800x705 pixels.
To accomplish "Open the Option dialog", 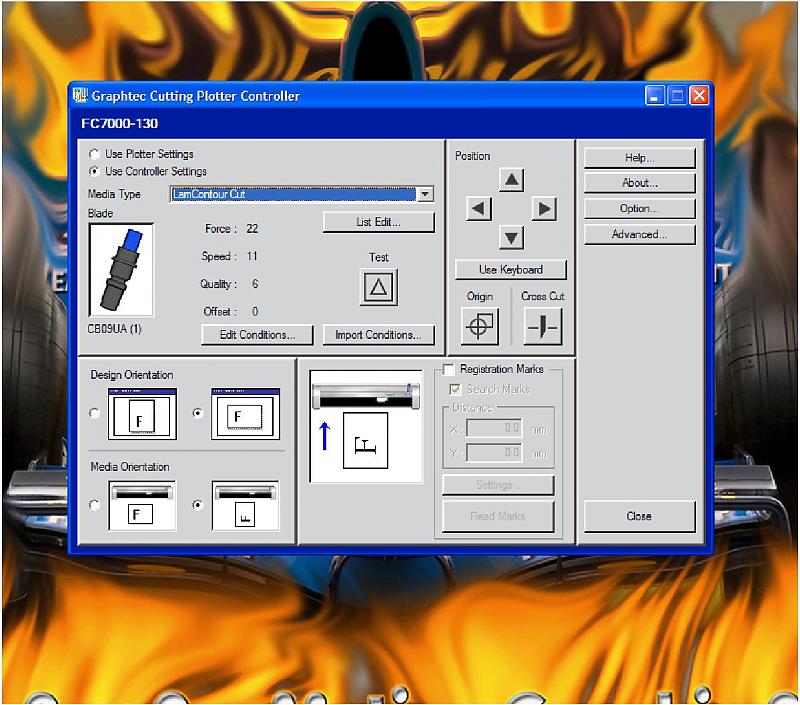I will pos(639,209).
